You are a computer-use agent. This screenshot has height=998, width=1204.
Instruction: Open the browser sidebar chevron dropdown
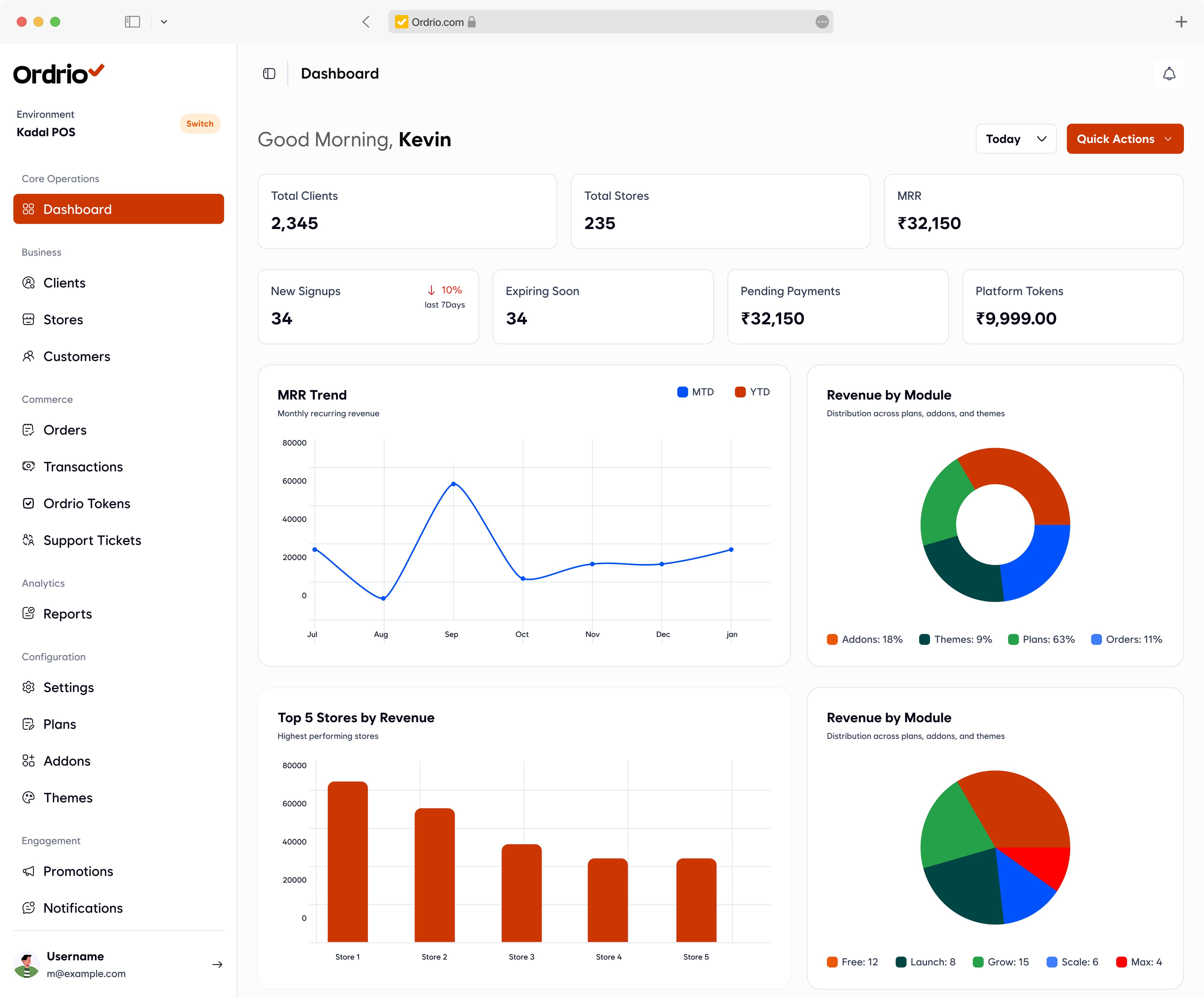click(x=164, y=22)
